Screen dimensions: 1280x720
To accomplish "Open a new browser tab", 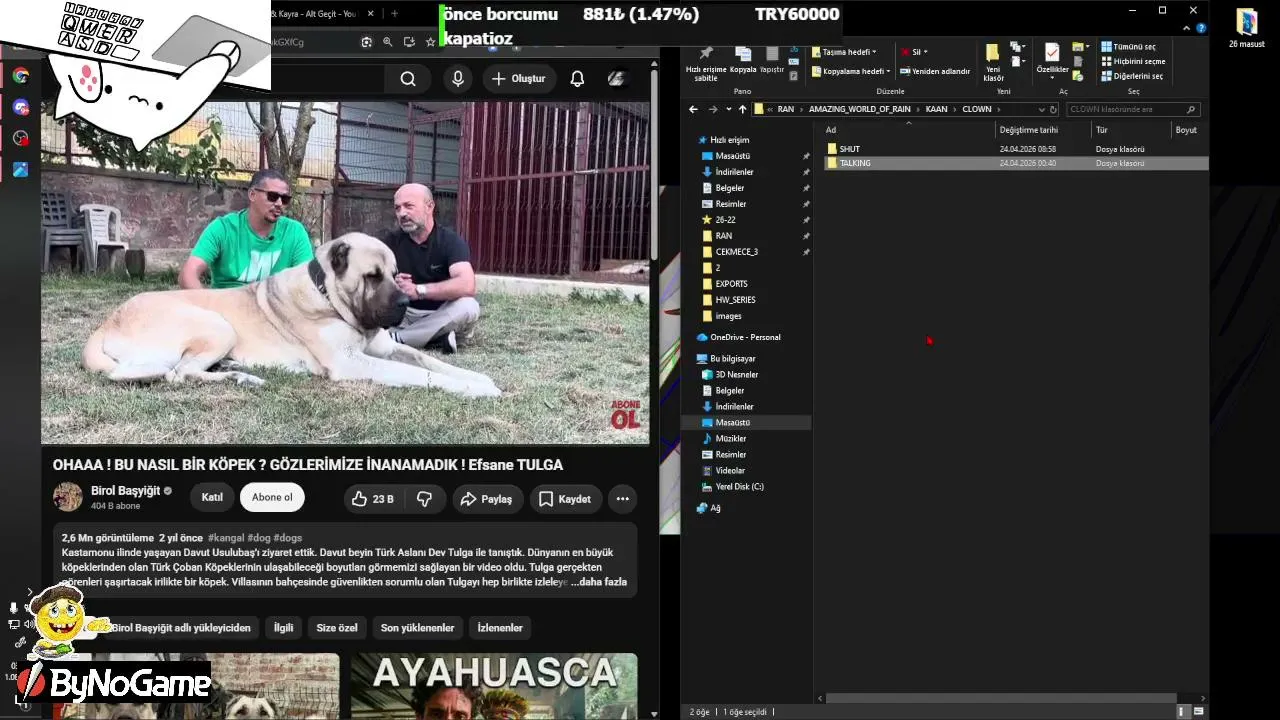I will (394, 14).
